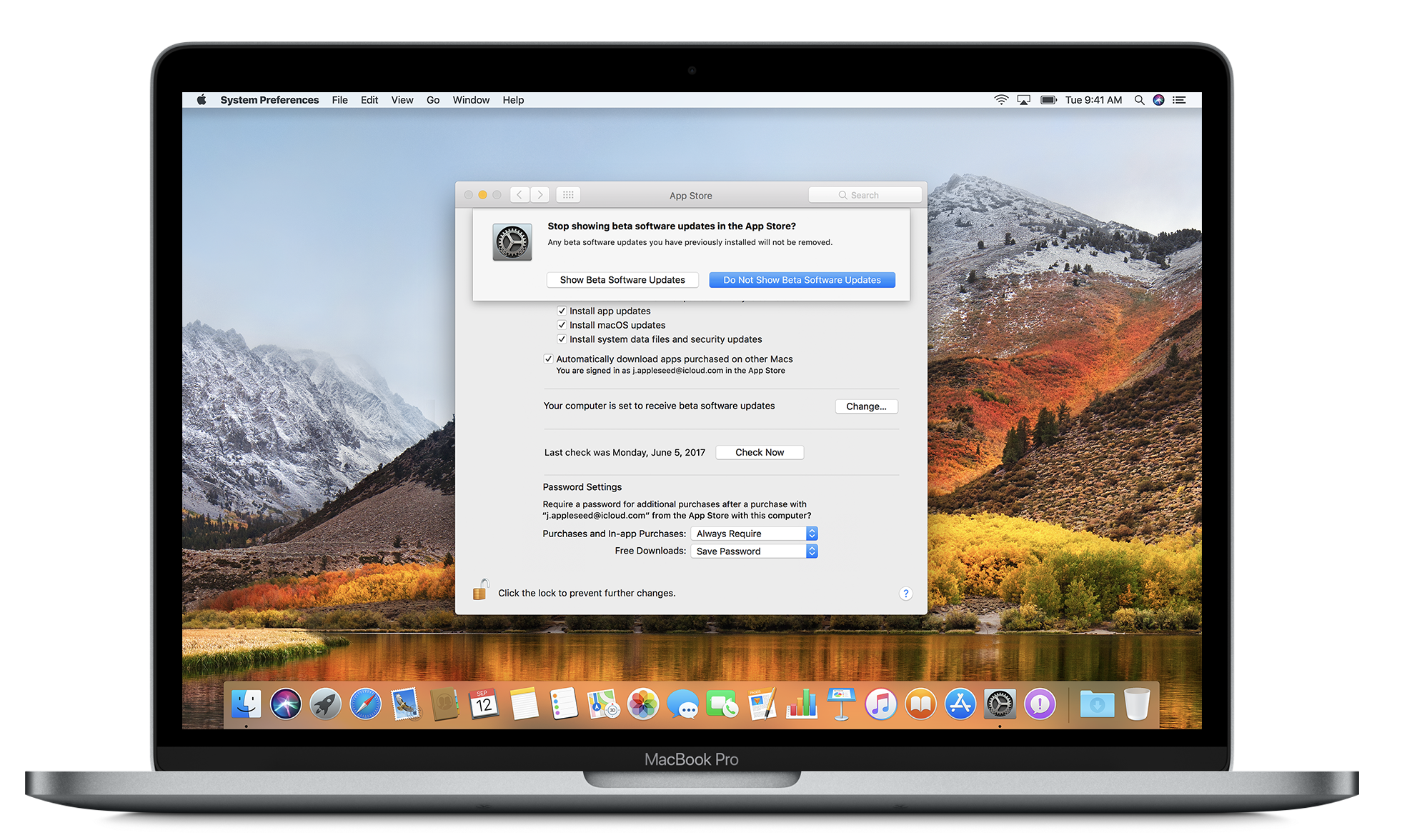Open Notes from the Dock
The image size is (1402, 840).
[524, 704]
